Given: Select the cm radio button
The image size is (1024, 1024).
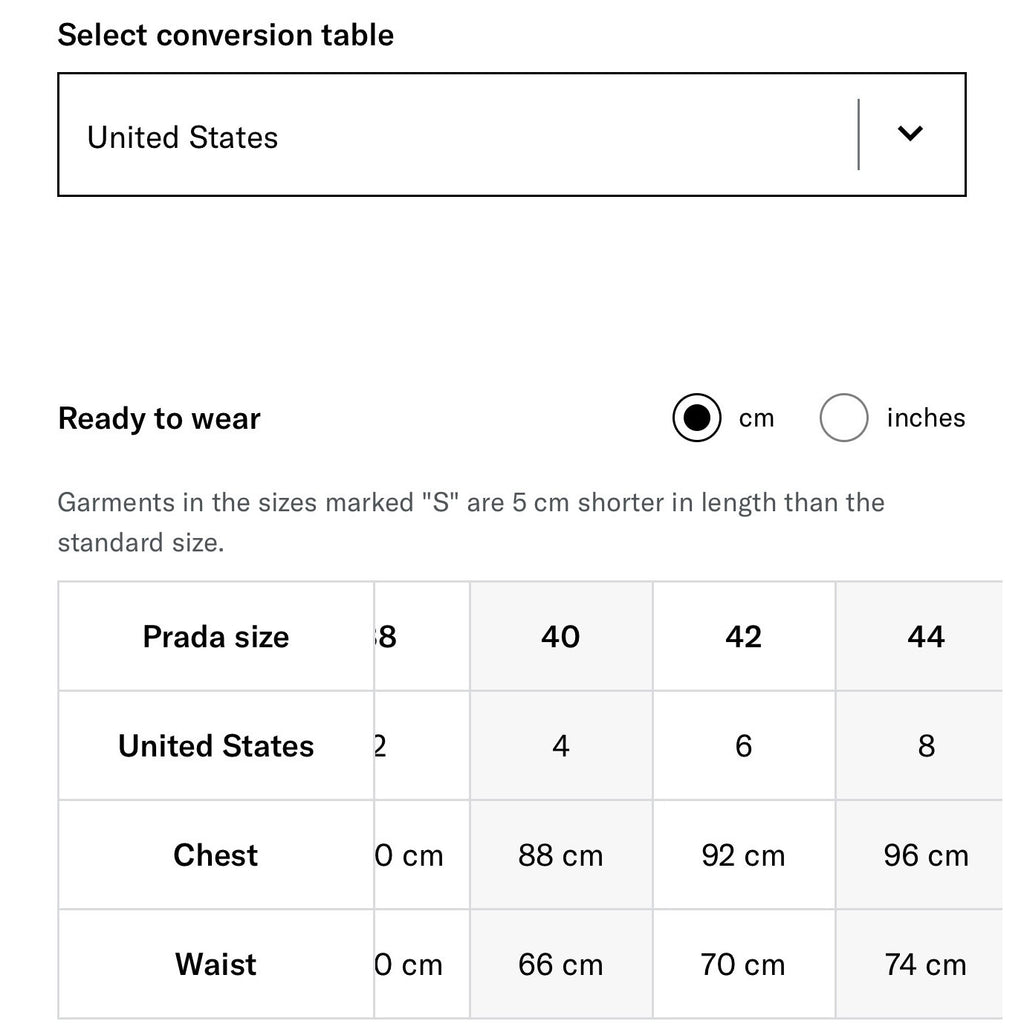Looking at the screenshot, I should [697, 418].
